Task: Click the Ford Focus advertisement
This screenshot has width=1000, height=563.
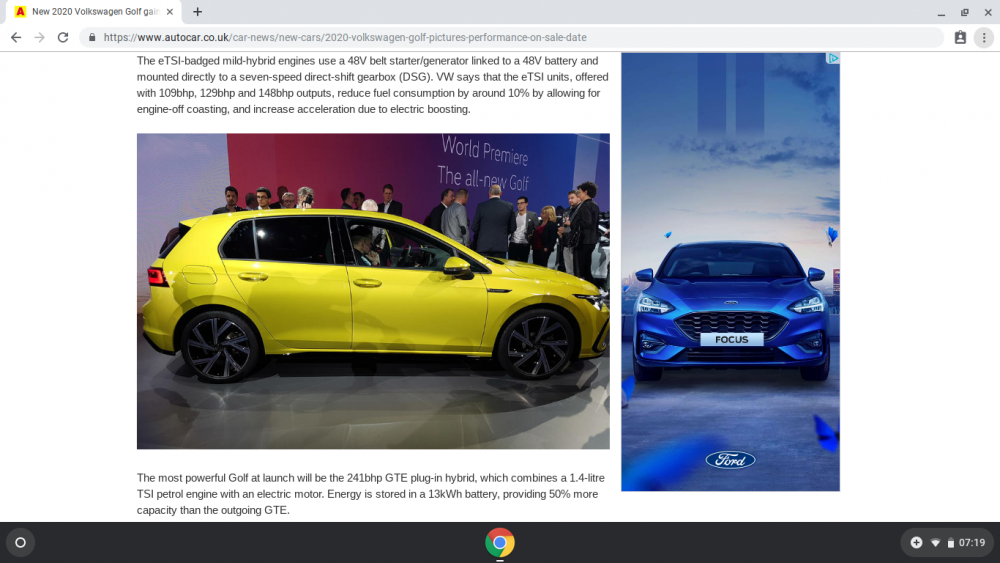Action: click(730, 272)
